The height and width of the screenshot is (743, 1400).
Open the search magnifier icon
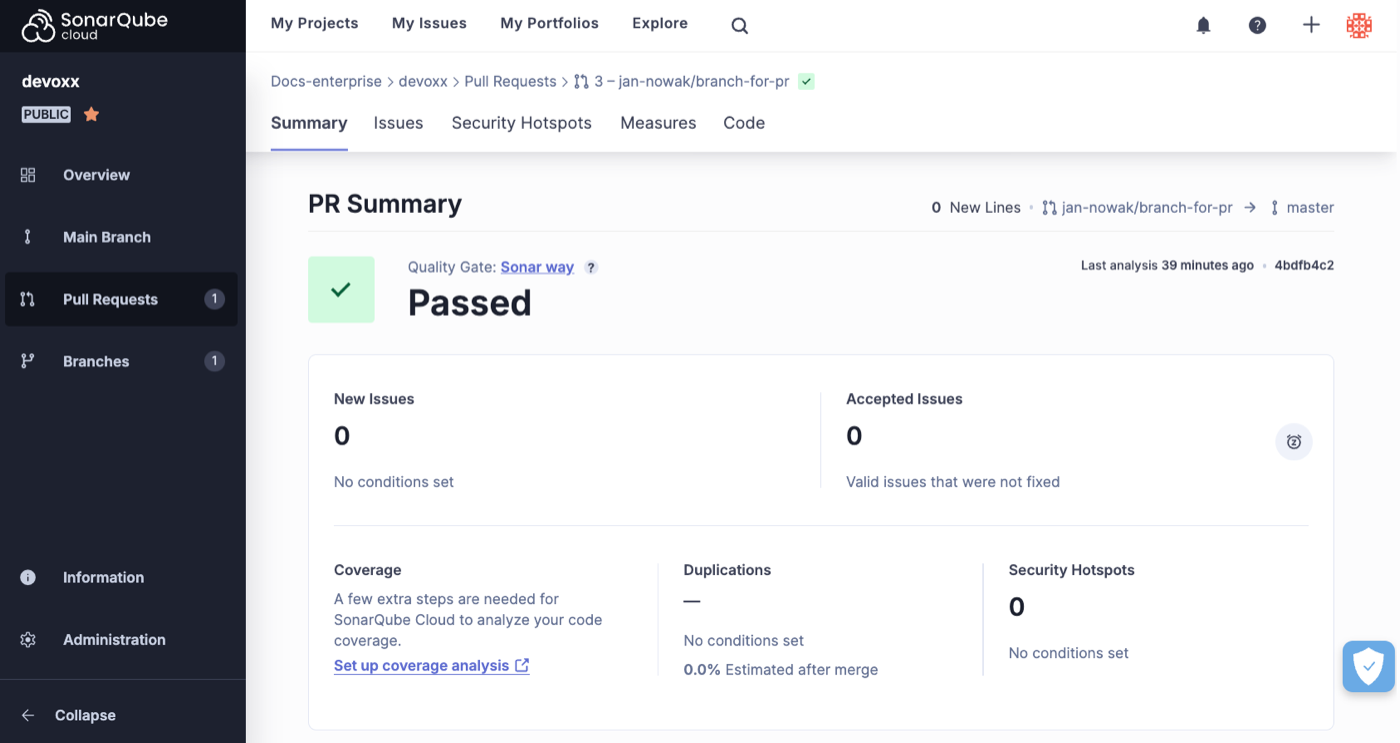[x=739, y=26]
